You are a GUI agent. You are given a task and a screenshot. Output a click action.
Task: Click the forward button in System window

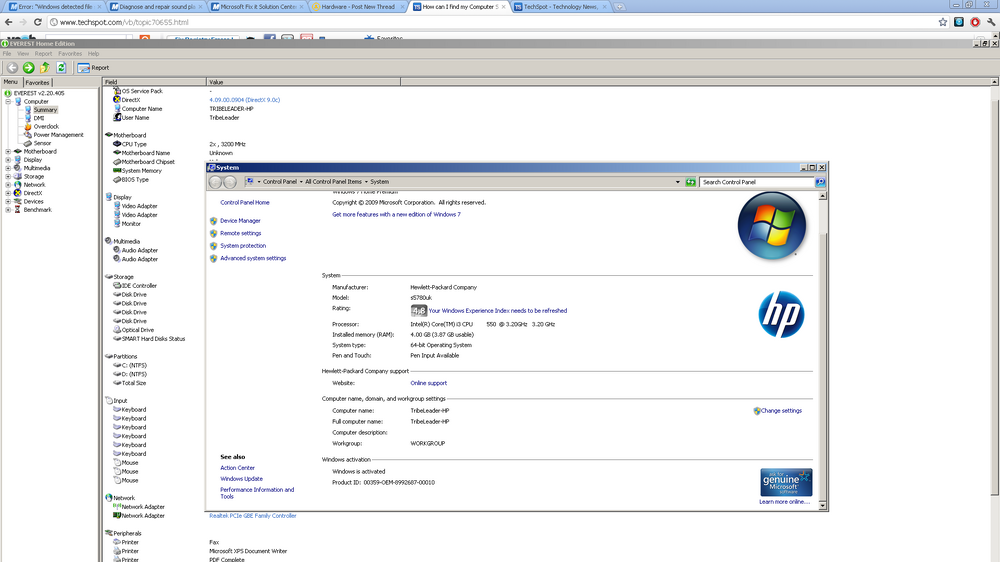tap(230, 182)
